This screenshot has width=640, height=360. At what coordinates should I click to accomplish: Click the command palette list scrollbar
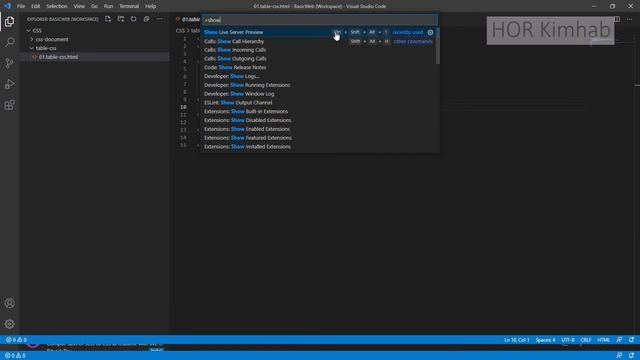point(438,46)
